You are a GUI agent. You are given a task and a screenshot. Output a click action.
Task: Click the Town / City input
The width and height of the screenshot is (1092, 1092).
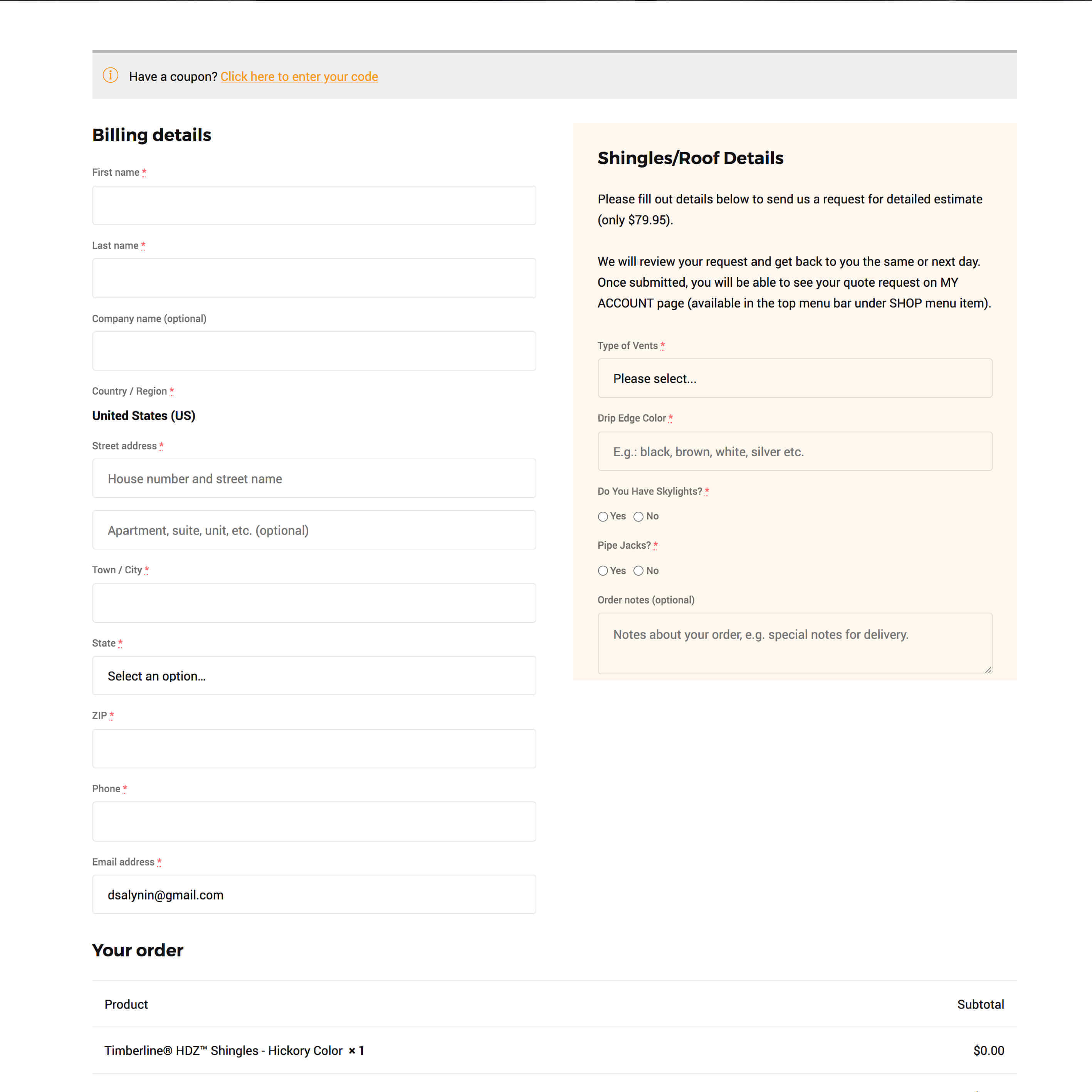[x=314, y=603]
